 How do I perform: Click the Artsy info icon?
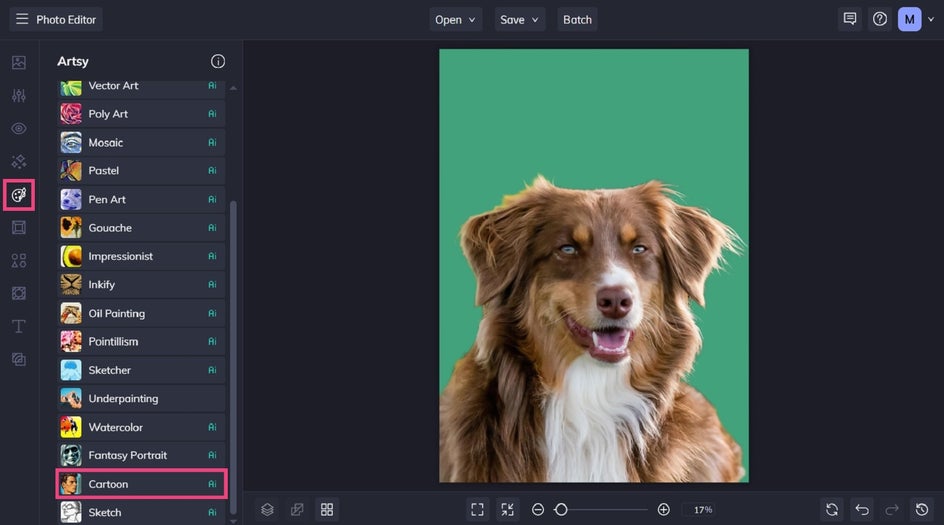click(218, 61)
